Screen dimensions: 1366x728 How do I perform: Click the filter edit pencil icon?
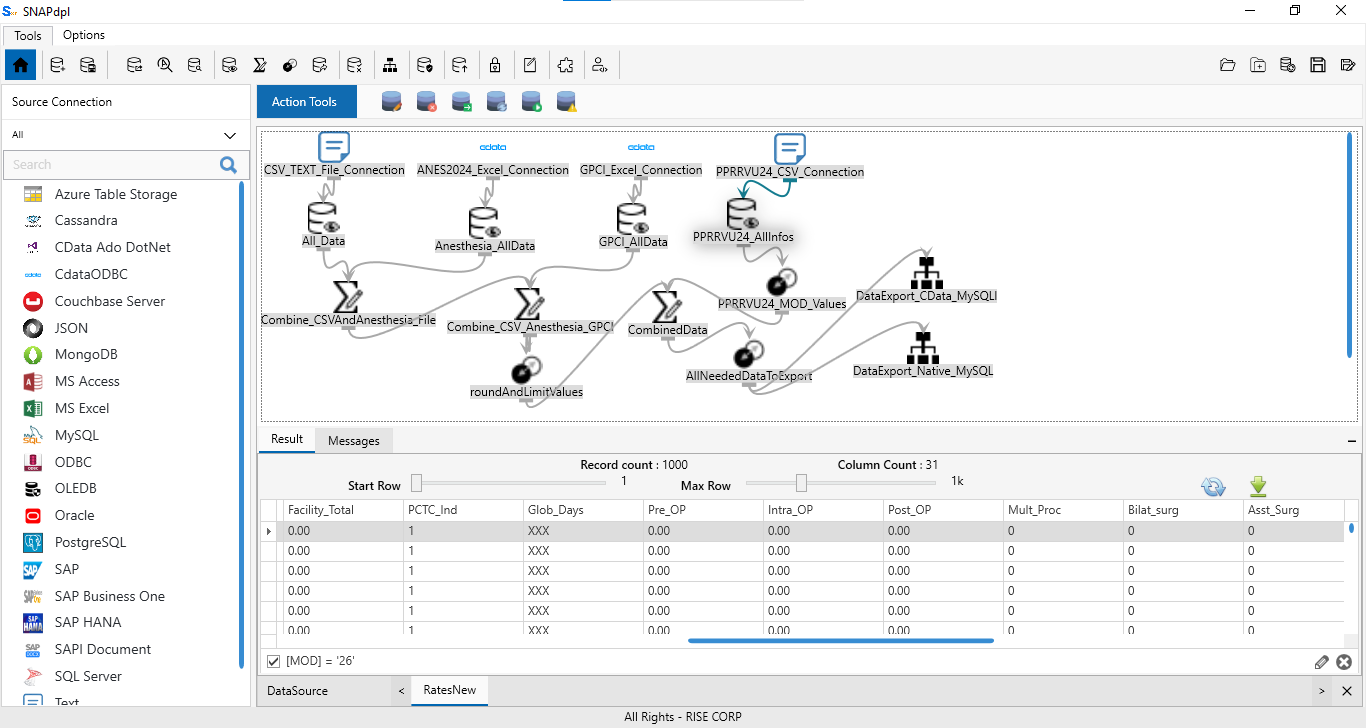coord(1321,662)
